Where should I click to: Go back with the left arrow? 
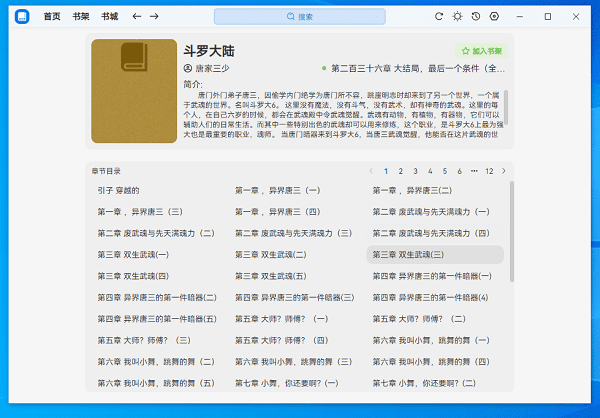tap(137, 16)
